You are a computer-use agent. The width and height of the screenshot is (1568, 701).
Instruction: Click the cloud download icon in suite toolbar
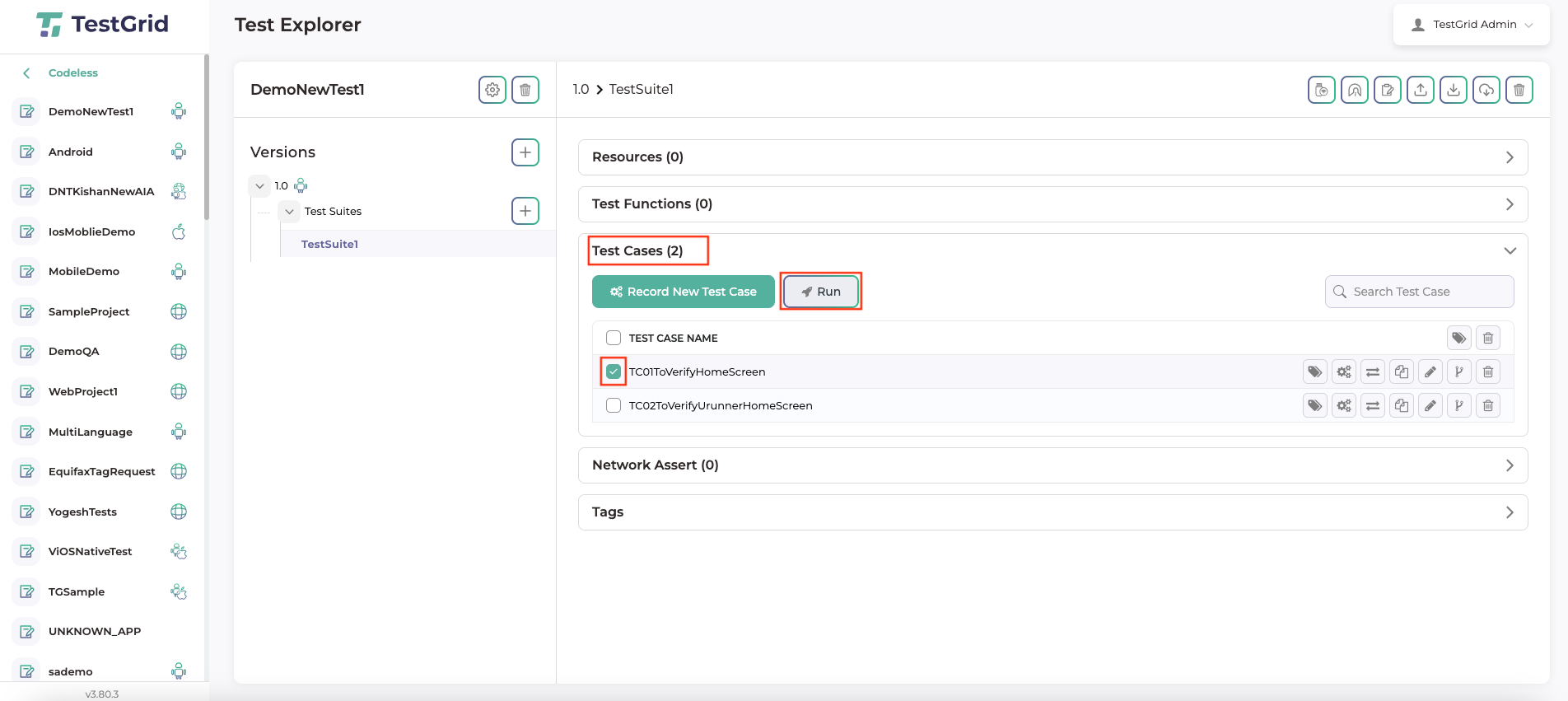(x=1486, y=90)
